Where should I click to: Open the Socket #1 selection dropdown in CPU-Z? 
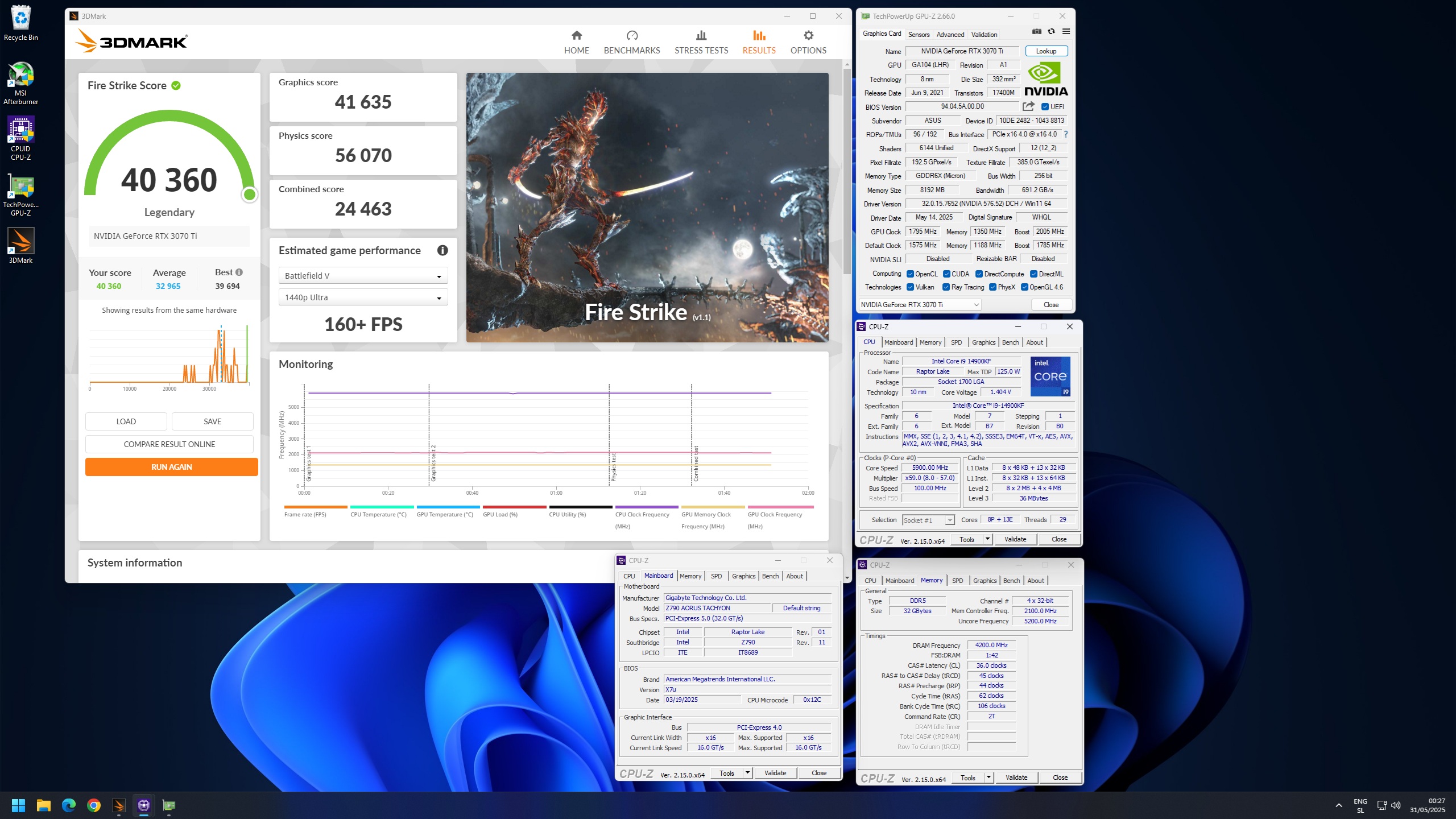click(928, 520)
